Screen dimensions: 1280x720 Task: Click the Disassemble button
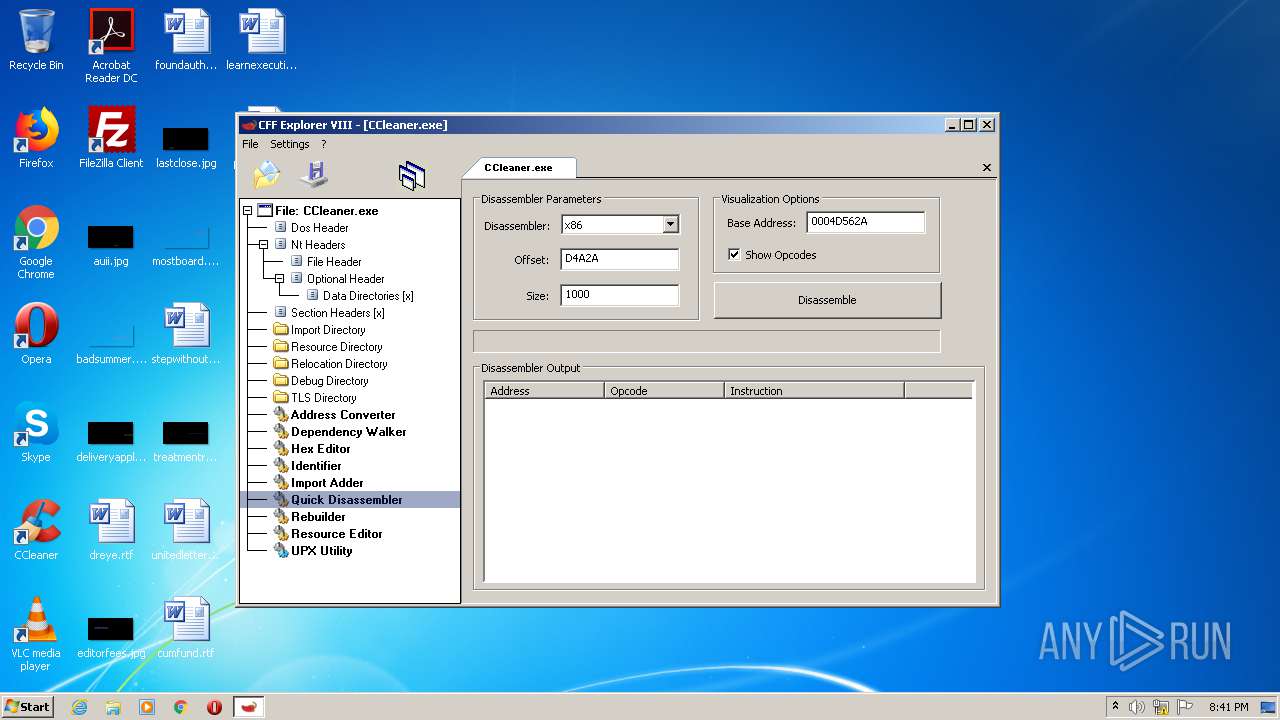827,300
